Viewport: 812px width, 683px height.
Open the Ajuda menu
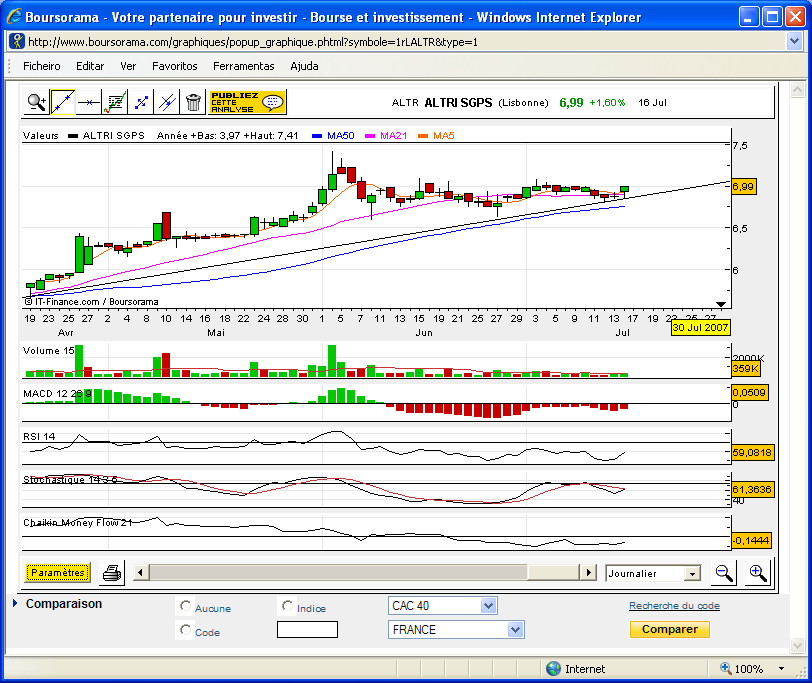[304, 66]
